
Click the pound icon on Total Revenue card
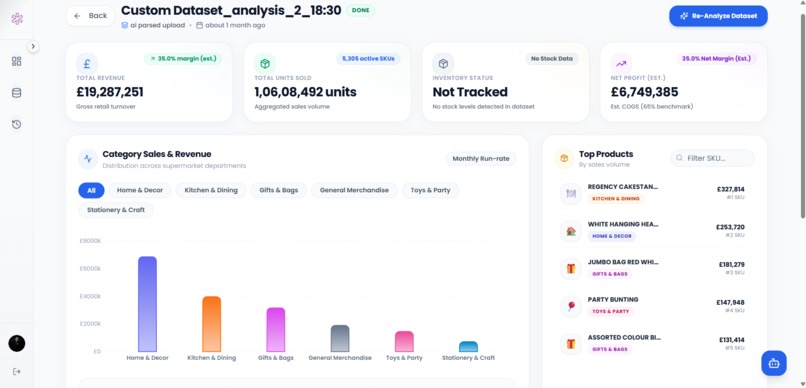[x=87, y=64]
